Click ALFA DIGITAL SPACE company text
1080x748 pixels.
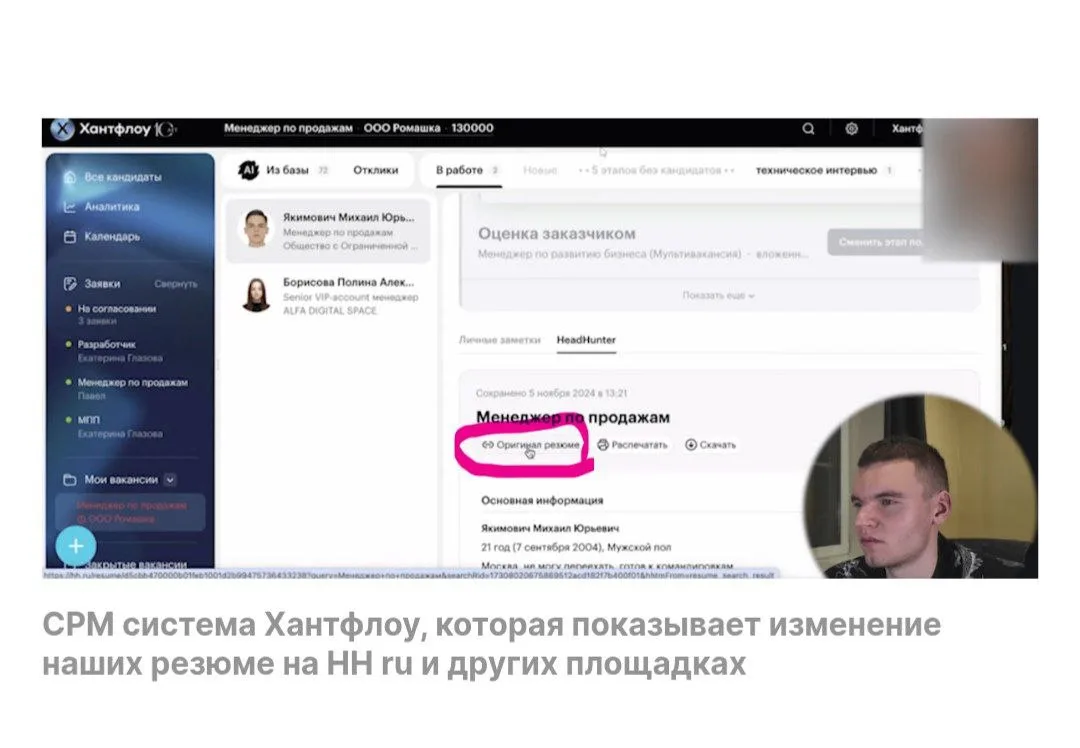point(330,311)
